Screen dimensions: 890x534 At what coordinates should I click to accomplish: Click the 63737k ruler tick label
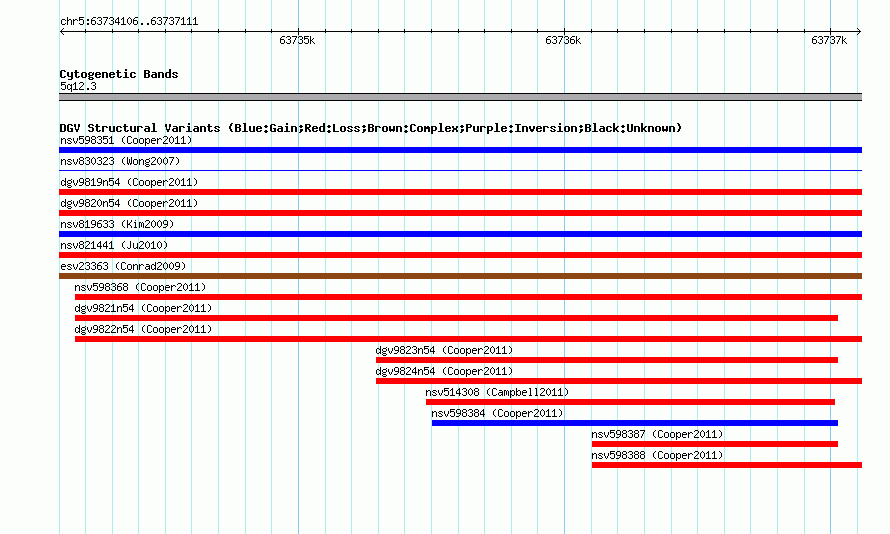coord(829,40)
